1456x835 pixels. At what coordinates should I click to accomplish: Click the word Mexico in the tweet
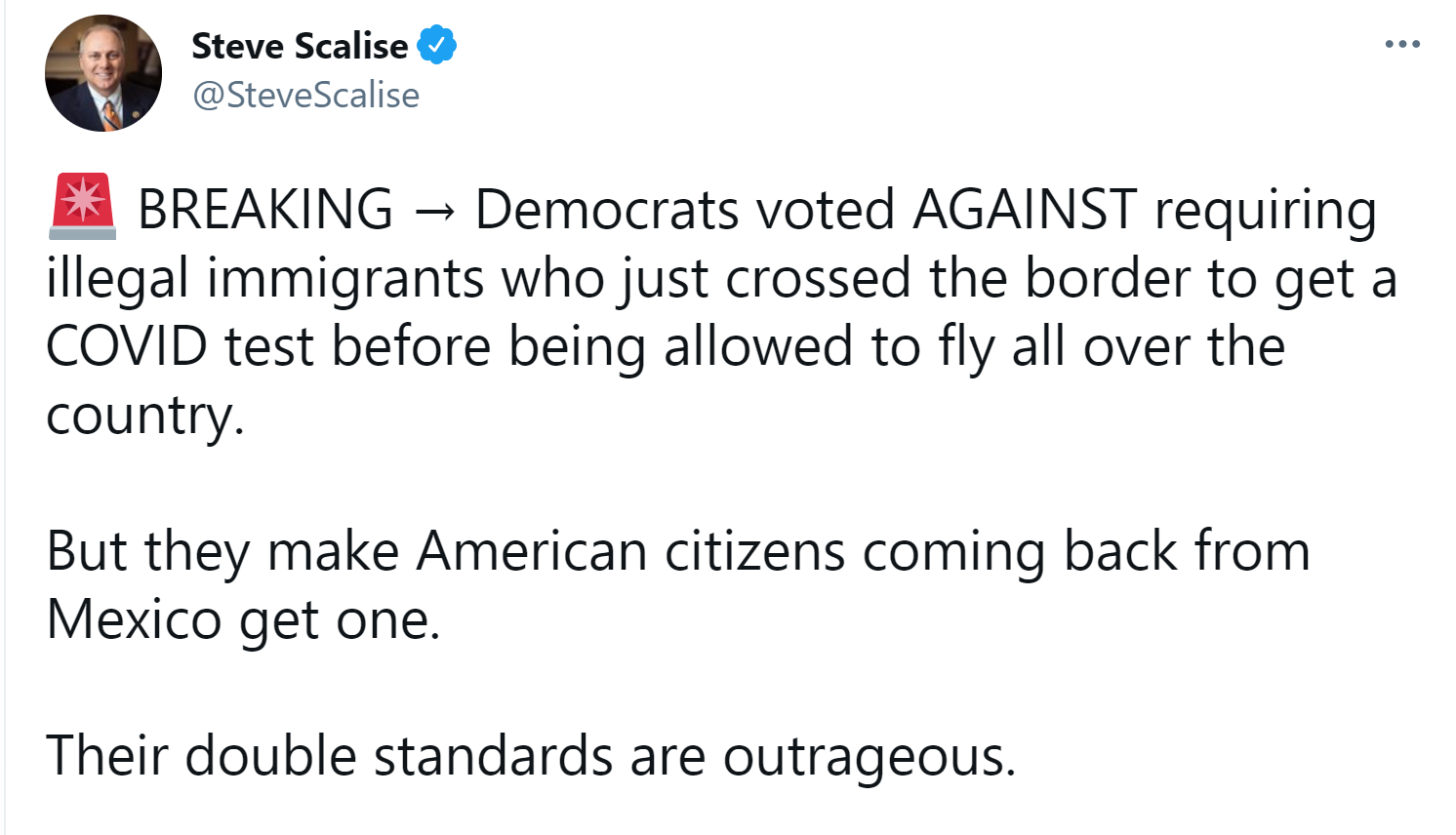[134, 619]
